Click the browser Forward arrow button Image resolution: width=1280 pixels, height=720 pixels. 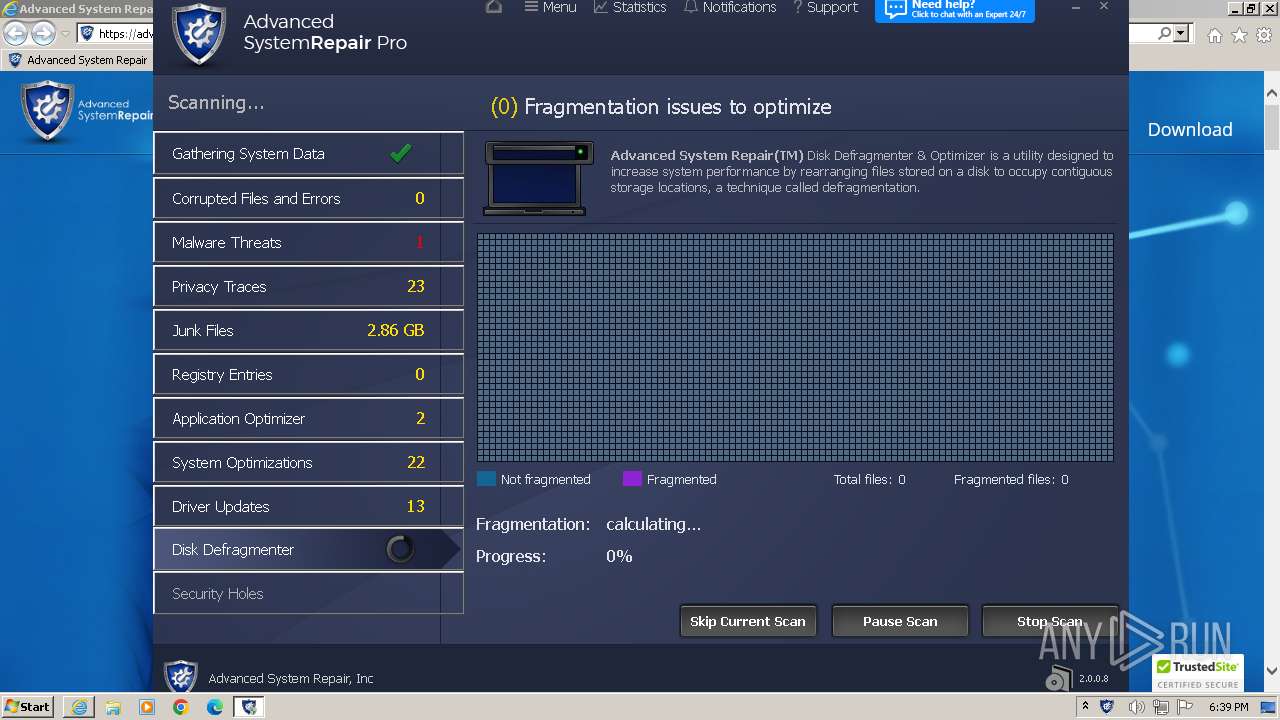point(43,33)
